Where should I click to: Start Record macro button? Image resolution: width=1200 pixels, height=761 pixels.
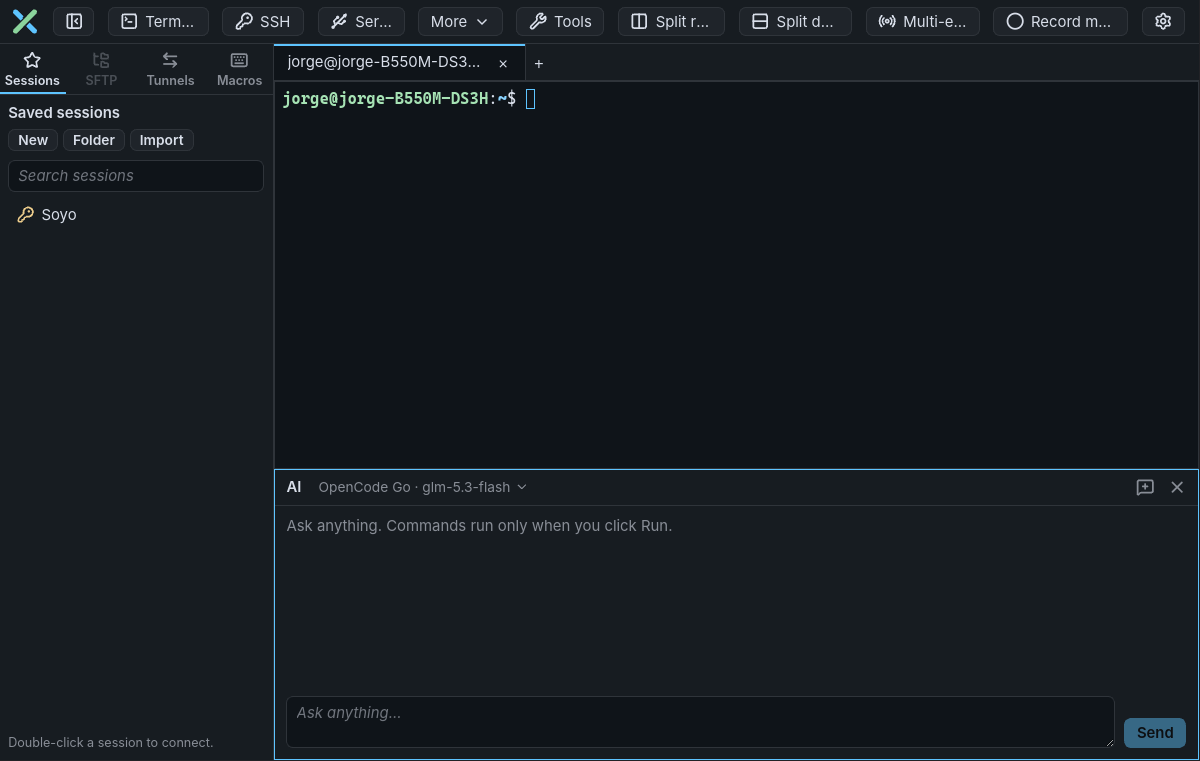pyautogui.click(x=1060, y=21)
